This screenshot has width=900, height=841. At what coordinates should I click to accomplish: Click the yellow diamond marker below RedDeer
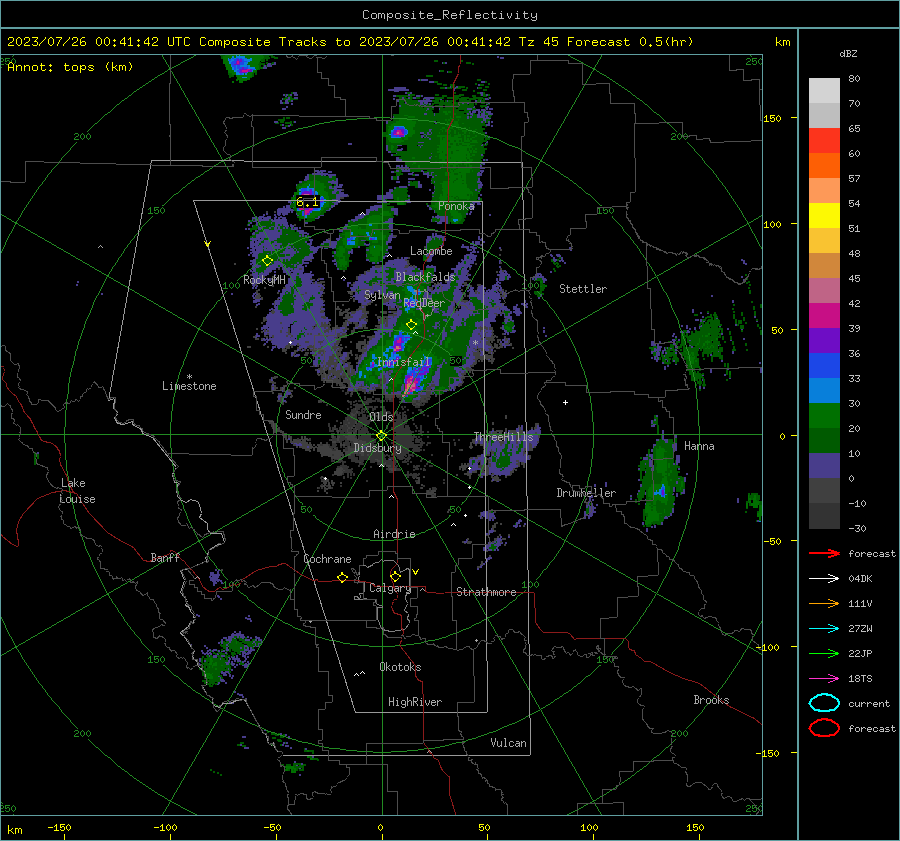coord(411,325)
